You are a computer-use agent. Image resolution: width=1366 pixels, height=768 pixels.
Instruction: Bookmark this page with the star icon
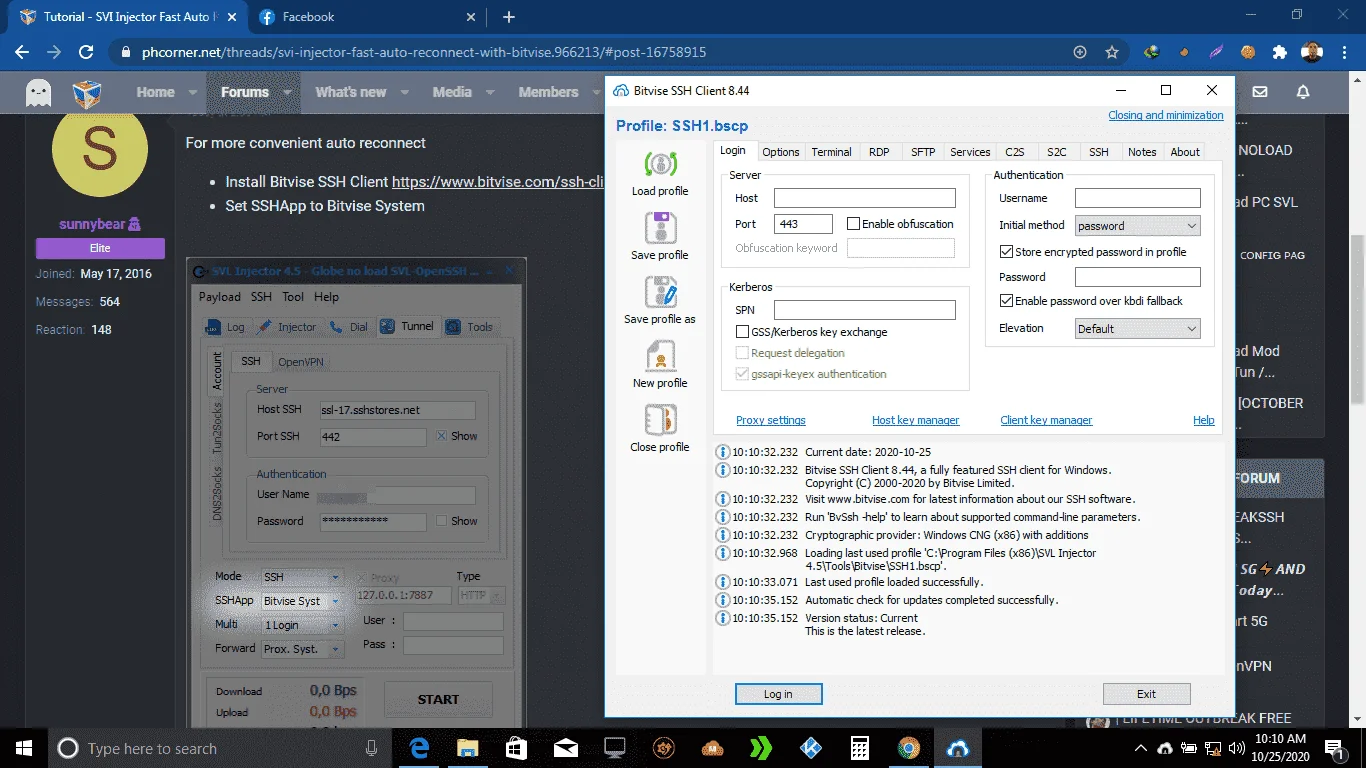pyautogui.click(x=1112, y=52)
